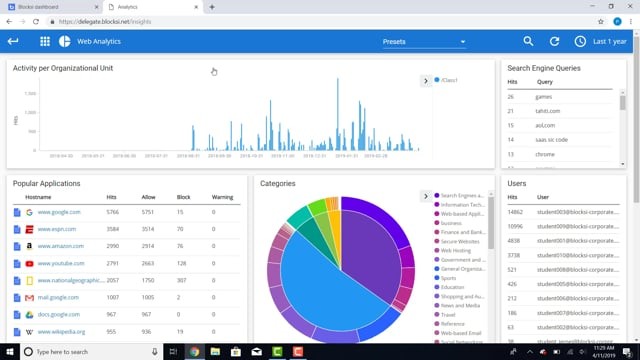Open the document icon for www.google.com row
640x360 pixels.
tap(17, 212)
